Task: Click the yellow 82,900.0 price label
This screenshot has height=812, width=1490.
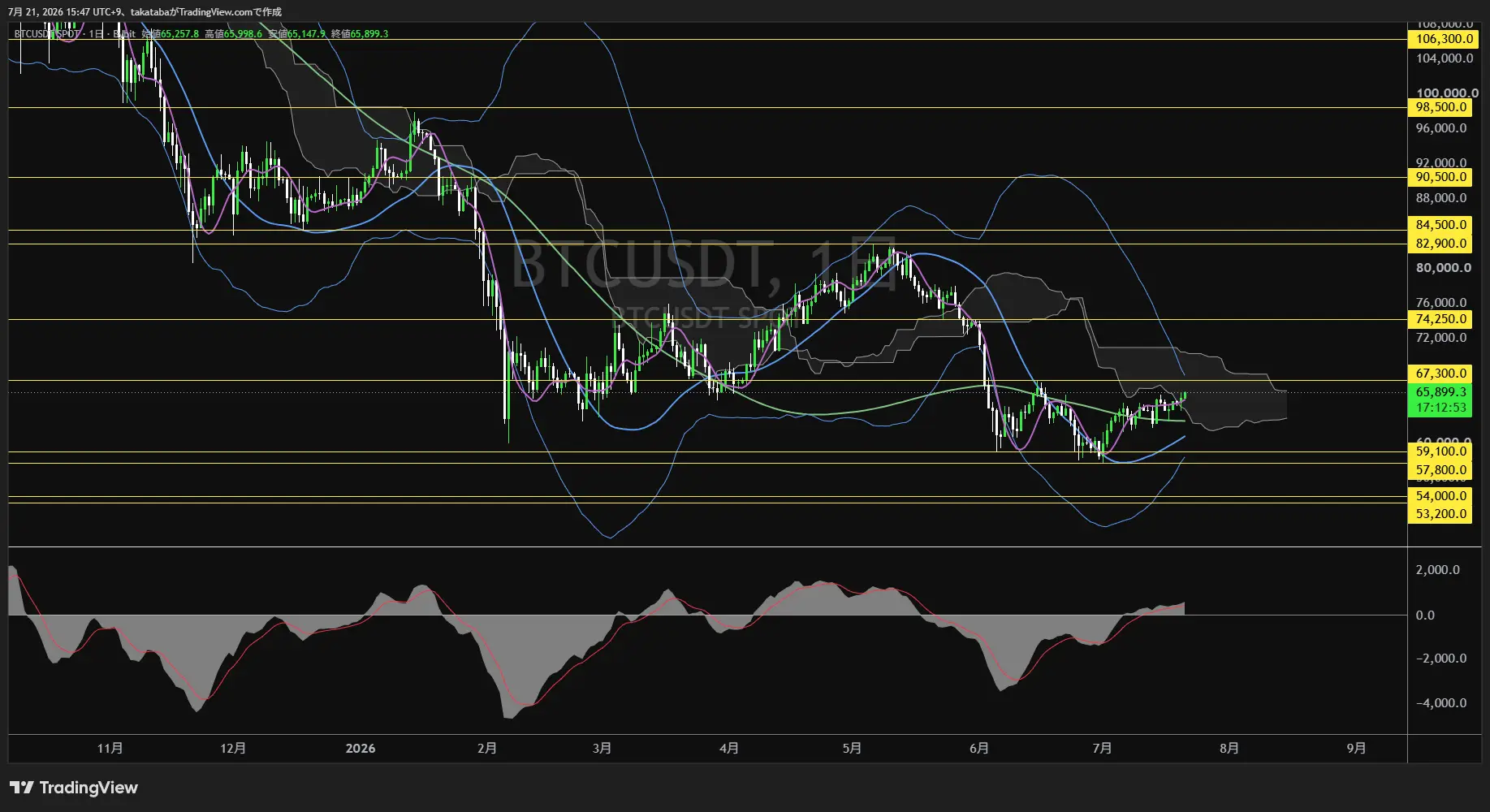Action: 1439,244
